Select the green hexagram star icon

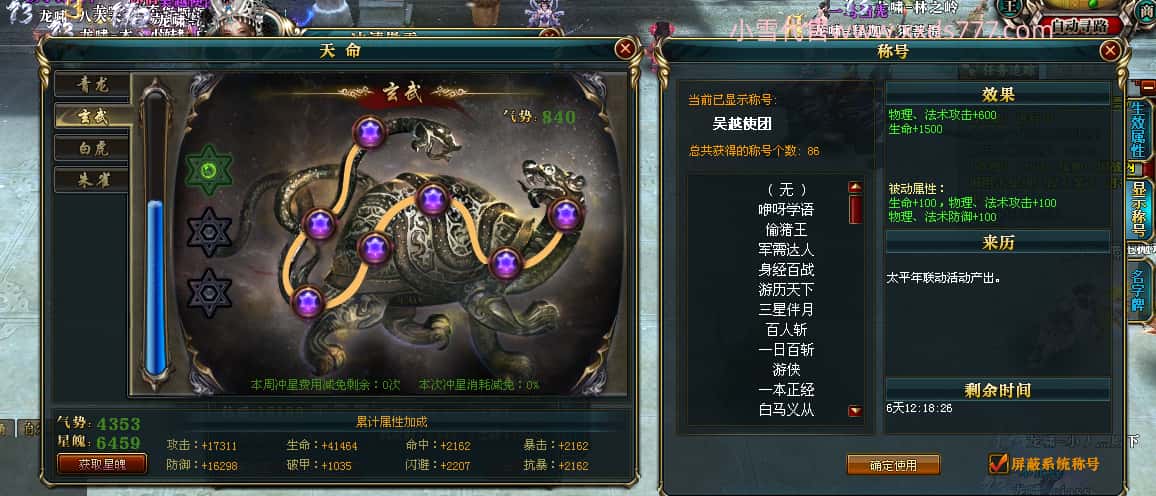coord(209,170)
